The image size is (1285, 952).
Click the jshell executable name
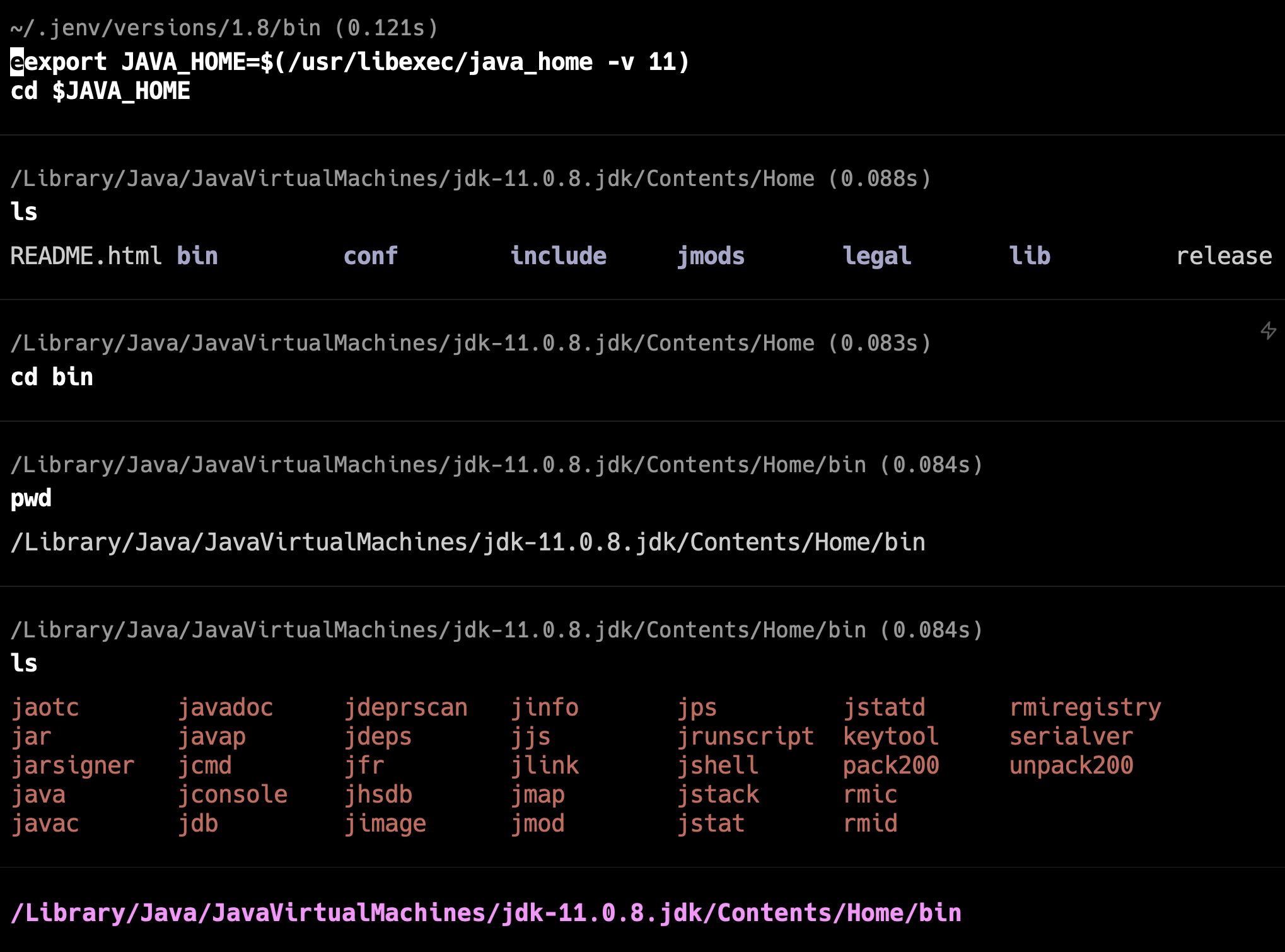click(718, 765)
